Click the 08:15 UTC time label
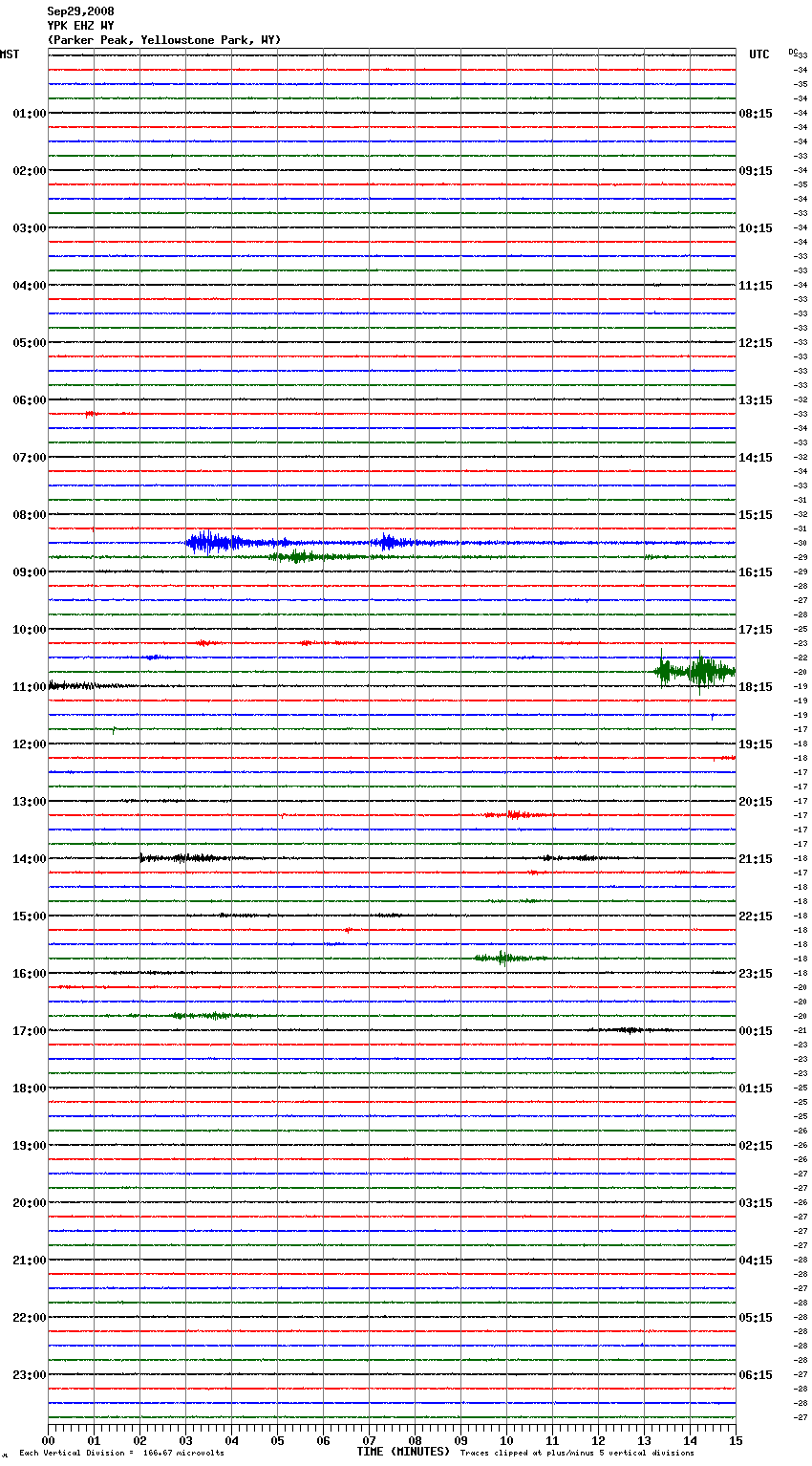The image size is (812, 1466). [x=756, y=114]
